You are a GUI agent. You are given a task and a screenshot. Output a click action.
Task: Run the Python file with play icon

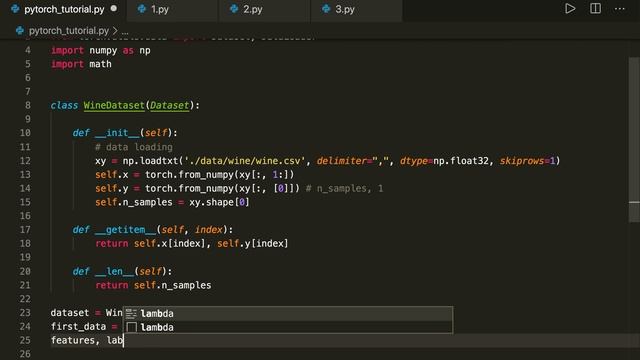coord(570,9)
